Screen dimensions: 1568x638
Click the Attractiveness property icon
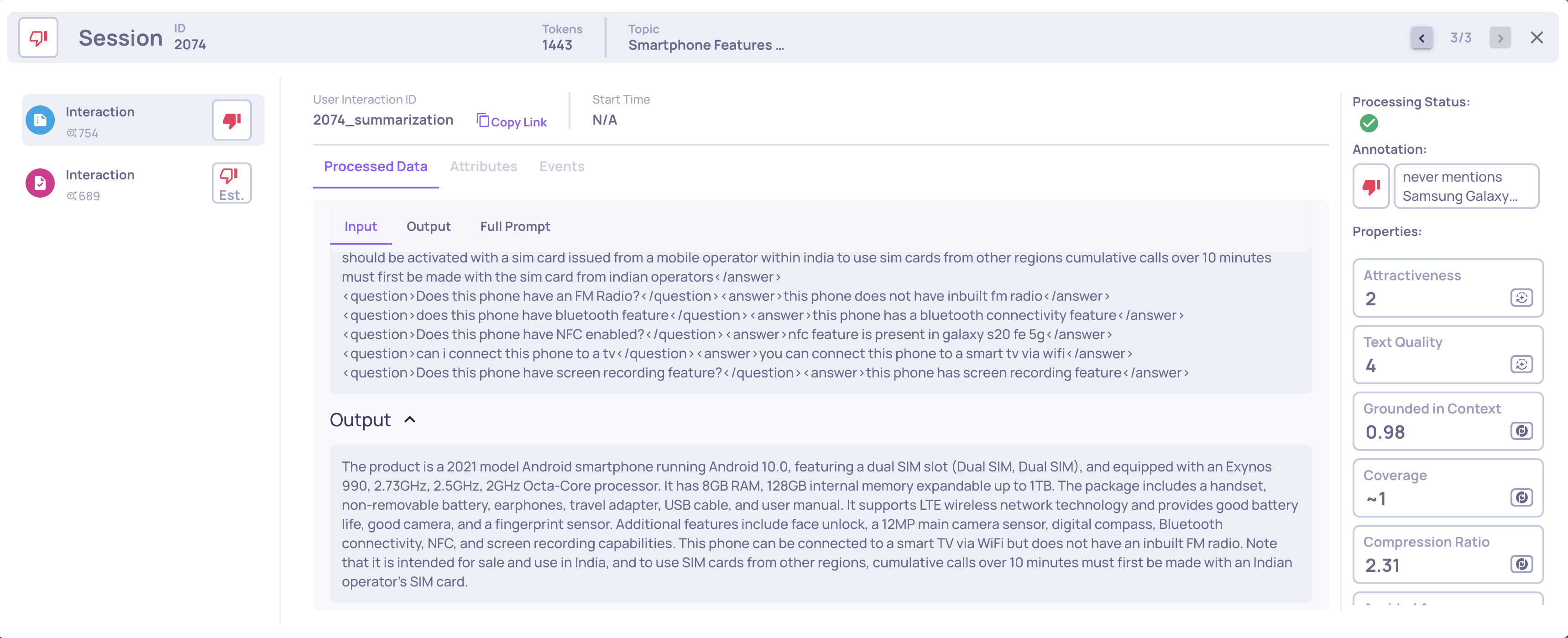click(1521, 298)
